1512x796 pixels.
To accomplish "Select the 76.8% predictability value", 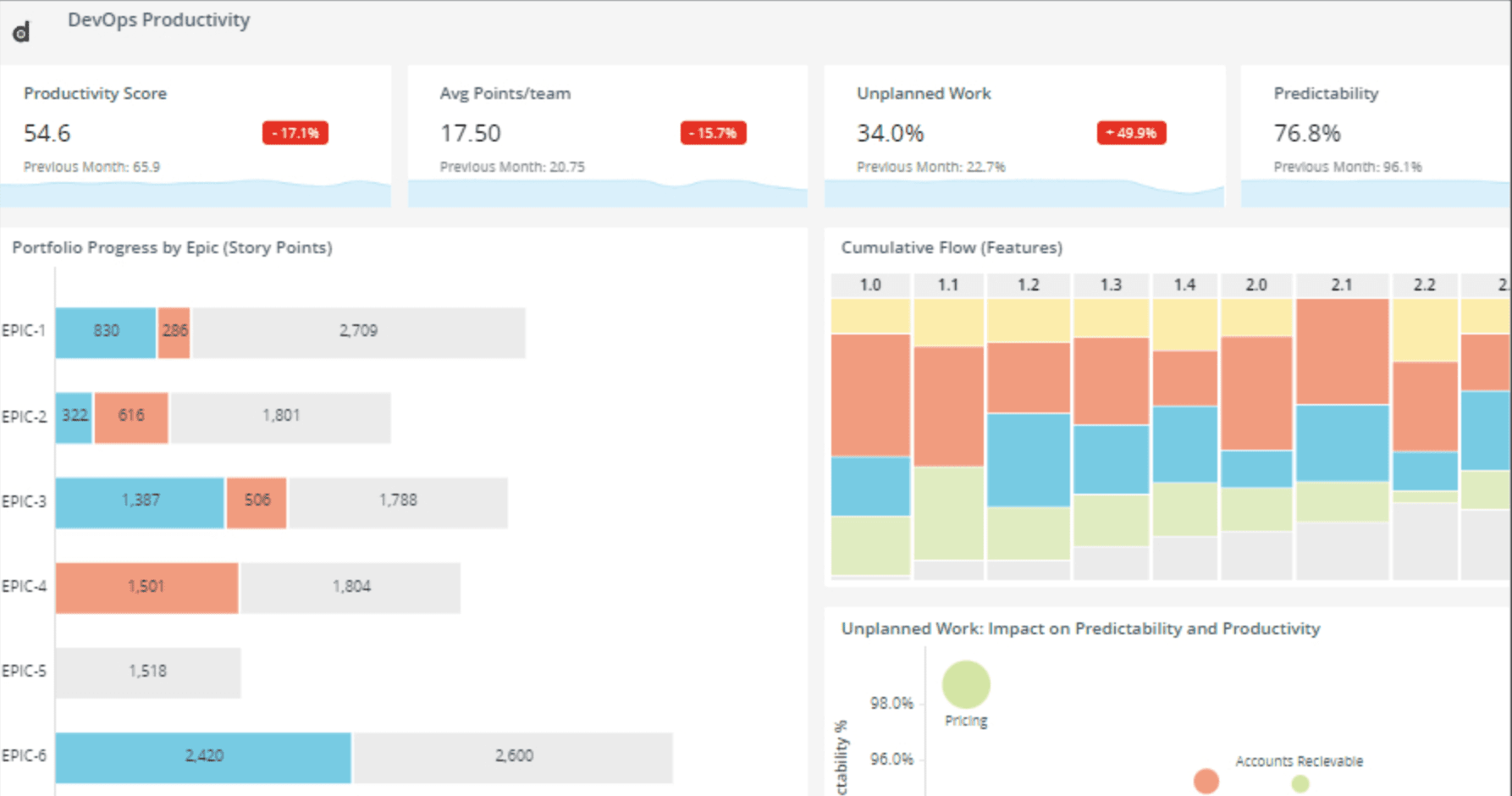I will 1307,133.
